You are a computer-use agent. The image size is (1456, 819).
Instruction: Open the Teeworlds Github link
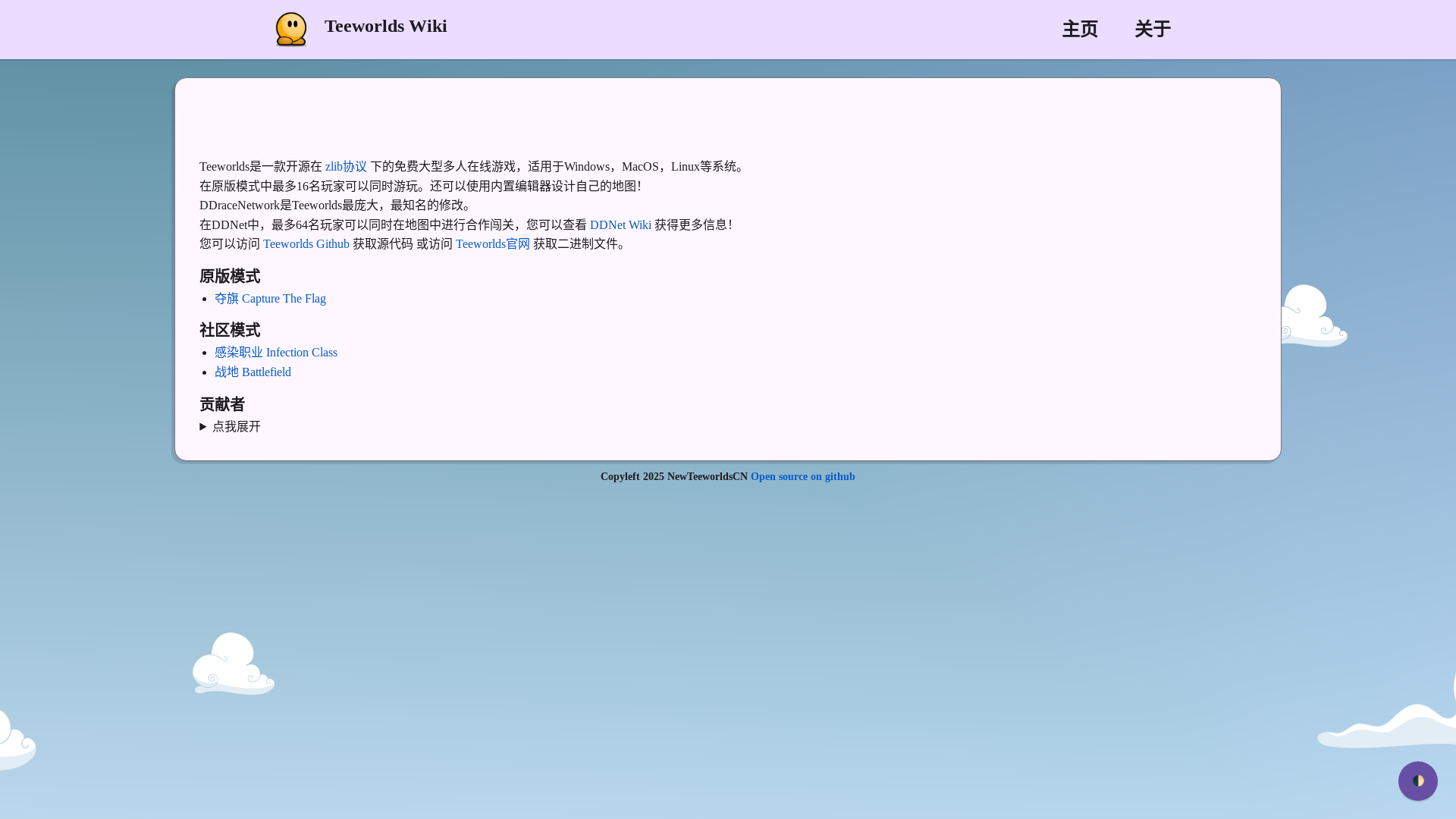(306, 244)
